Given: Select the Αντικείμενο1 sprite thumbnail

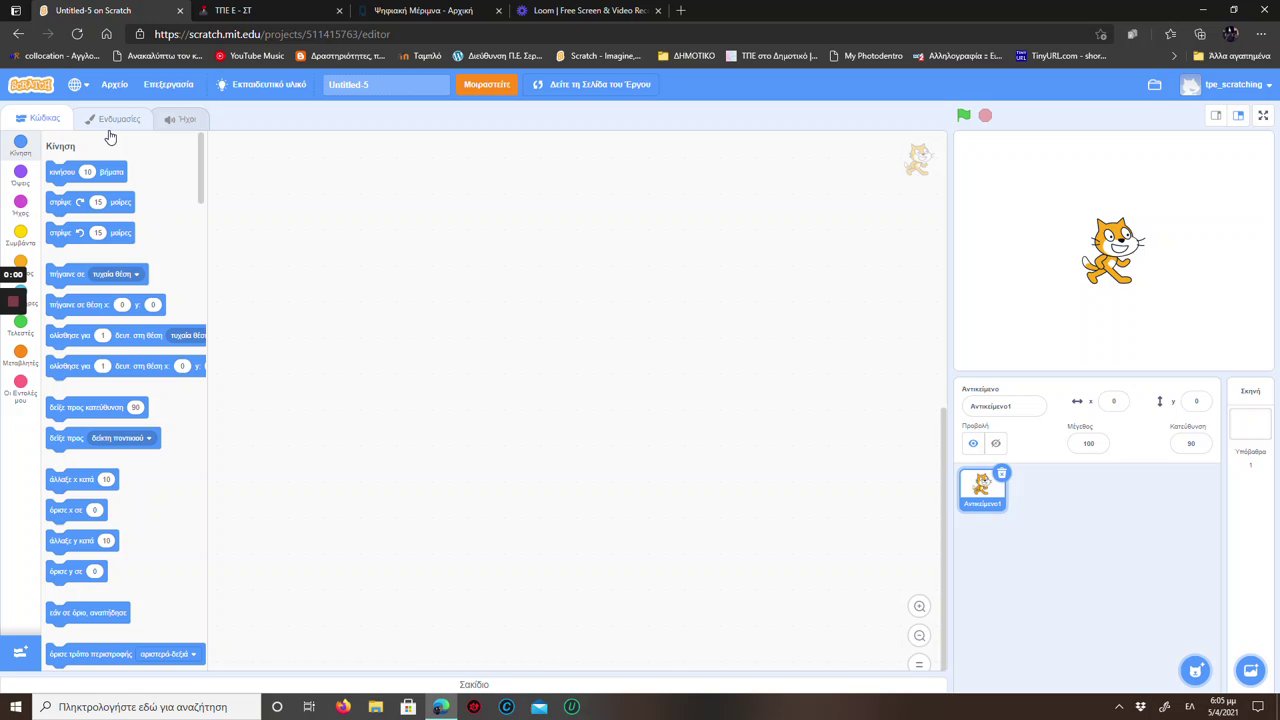Looking at the screenshot, I should pyautogui.click(x=982, y=489).
